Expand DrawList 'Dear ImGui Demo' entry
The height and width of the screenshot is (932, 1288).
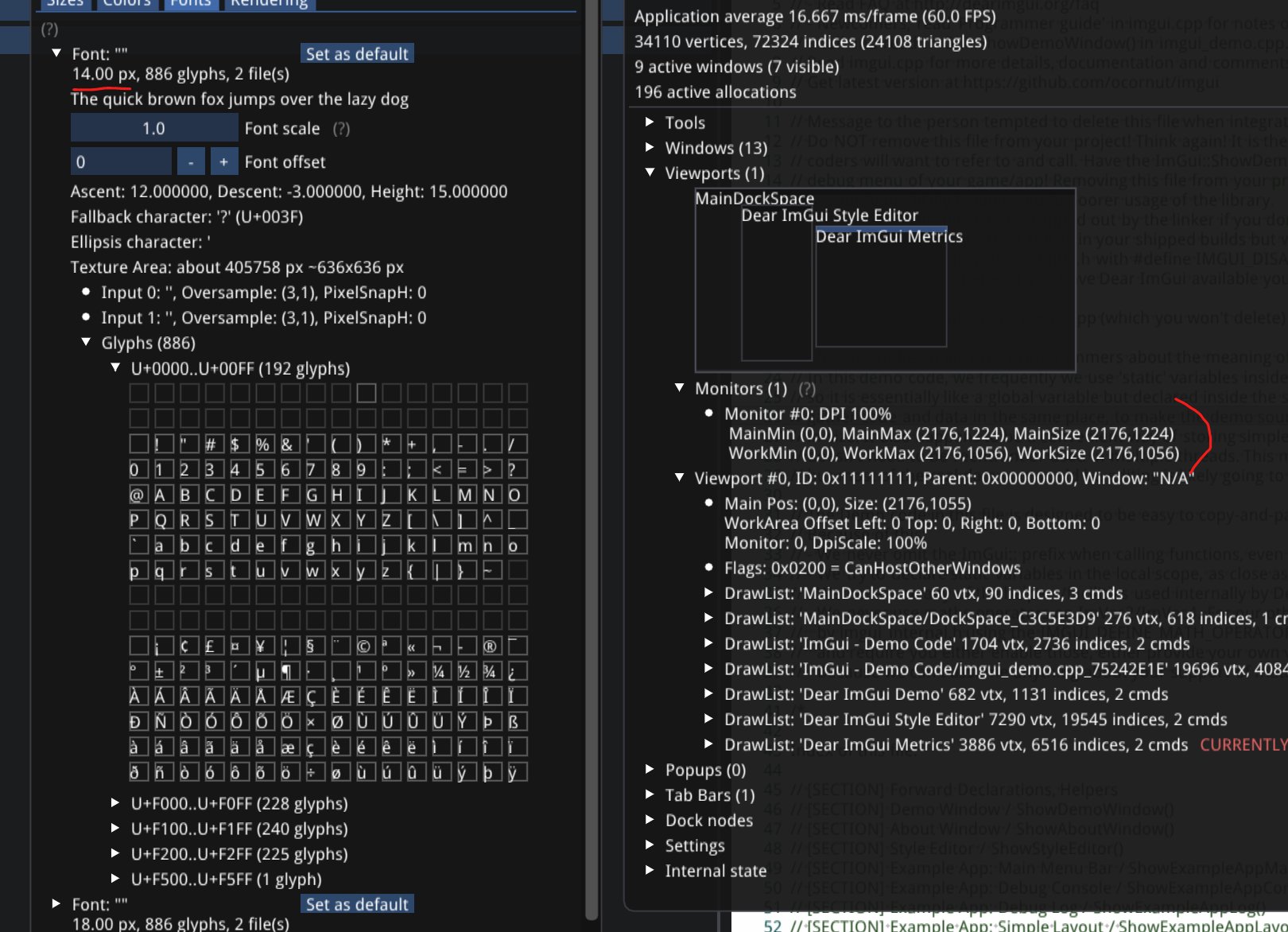point(709,693)
